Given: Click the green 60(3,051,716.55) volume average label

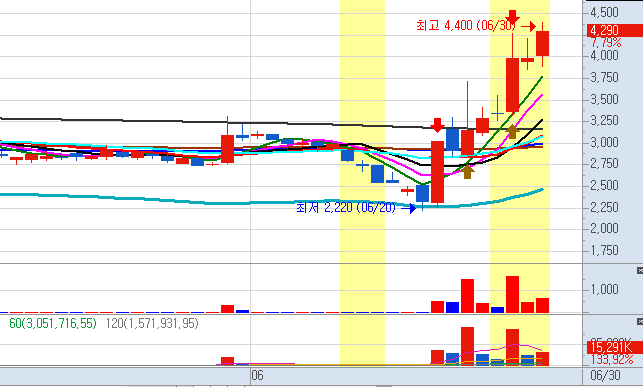Looking at the screenshot, I should pyautogui.click(x=53, y=323).
